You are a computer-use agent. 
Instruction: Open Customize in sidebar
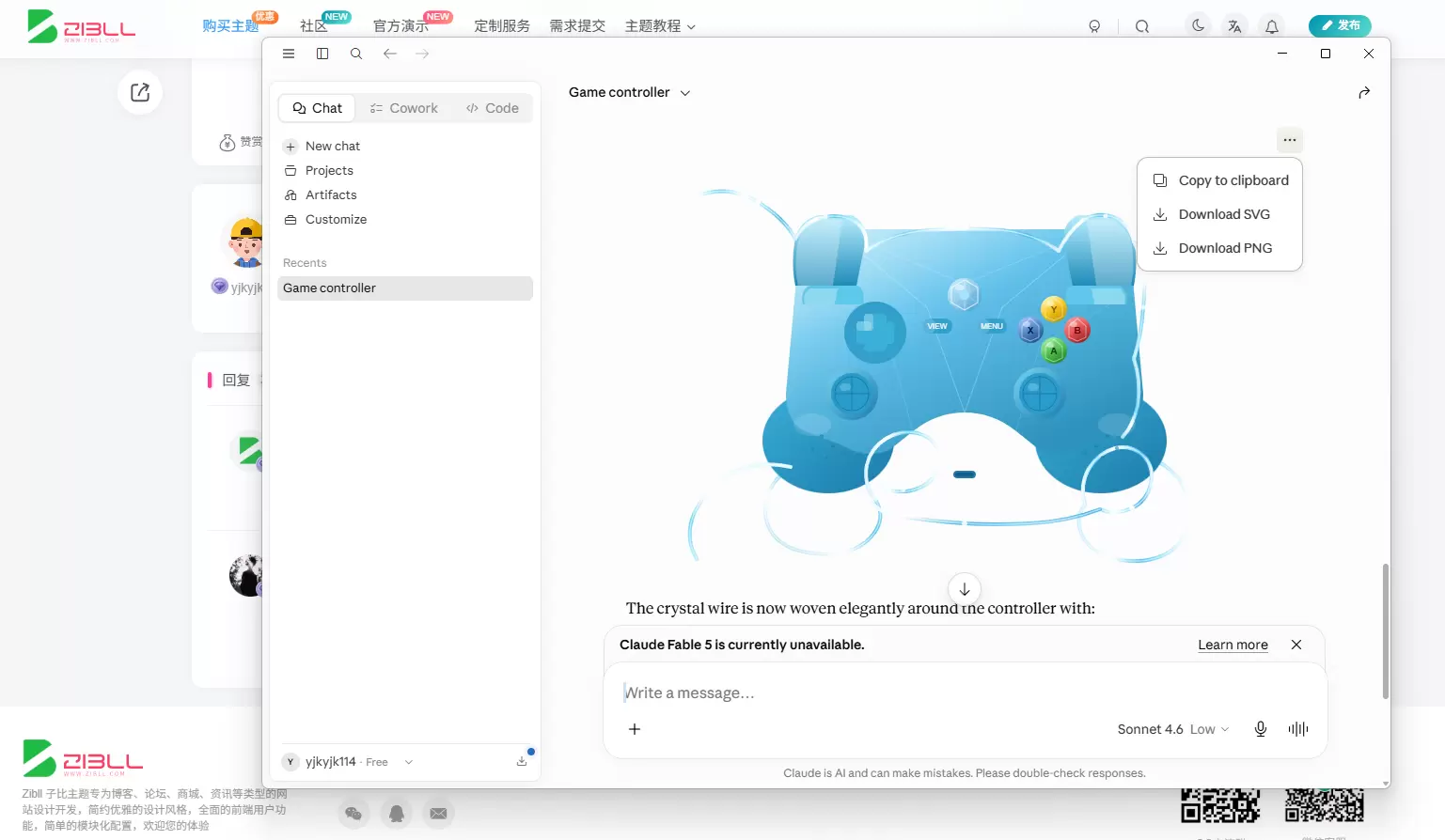tap(405, 219)
